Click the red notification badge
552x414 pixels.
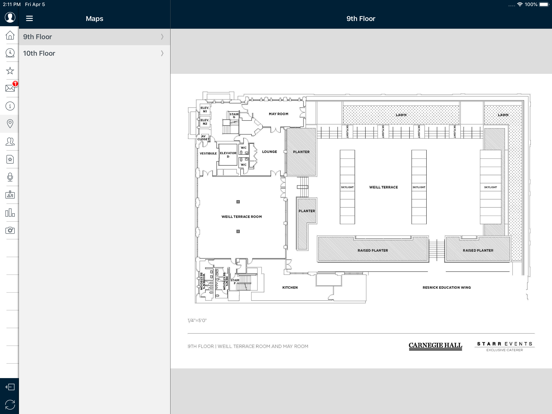tap(15, 83)
